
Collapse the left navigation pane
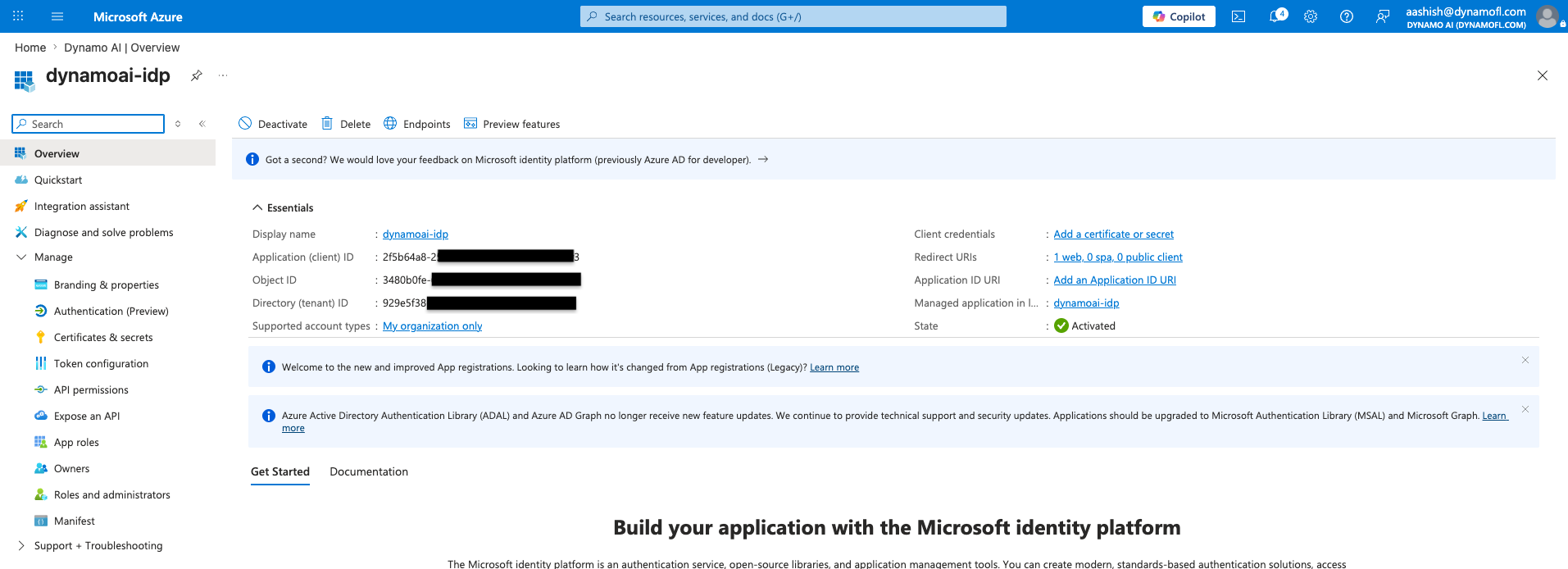202,124
